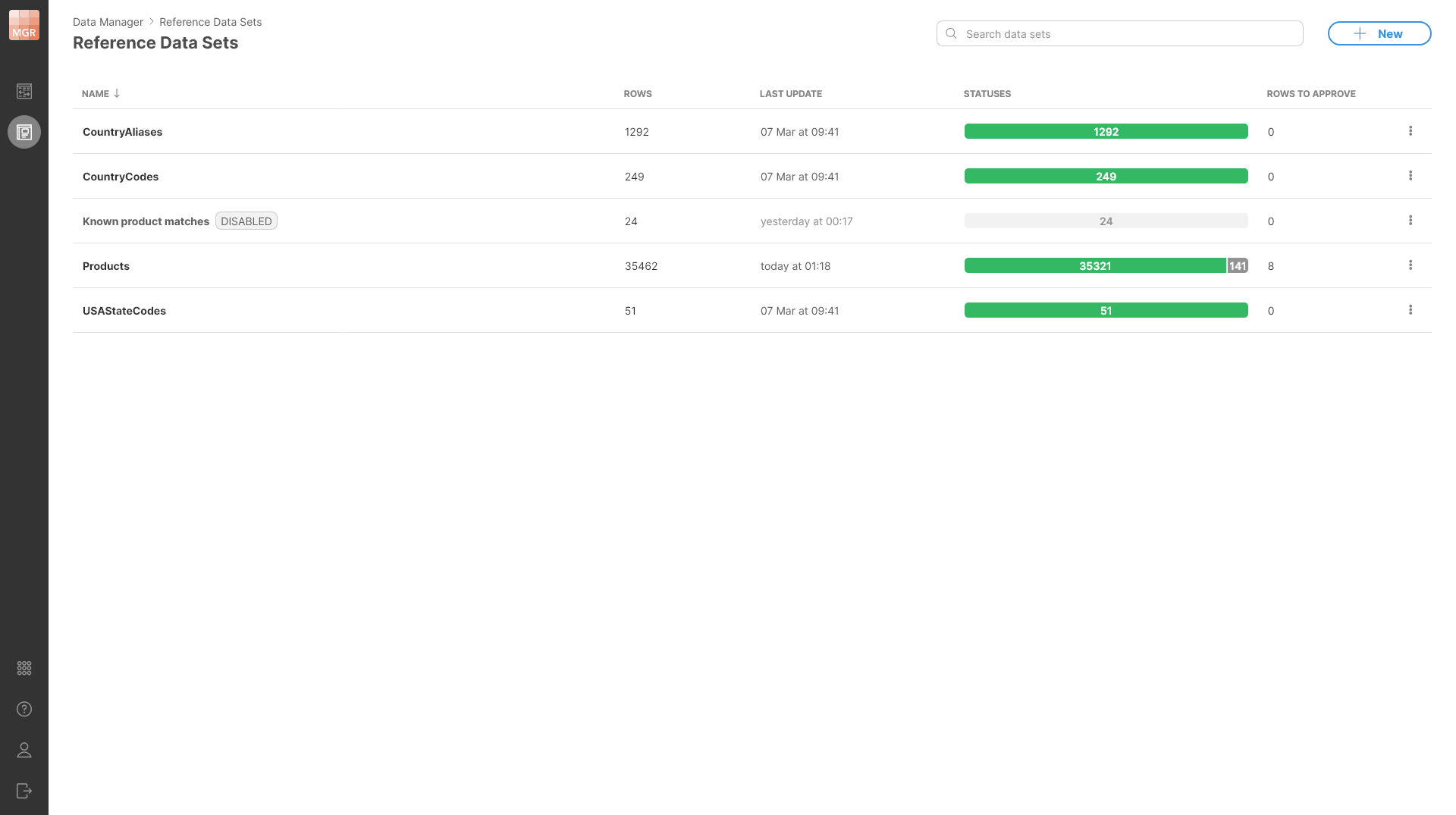1456x815 pixels.
Task: Open the kebab menu for Products
Action: tap(1410, 265)
